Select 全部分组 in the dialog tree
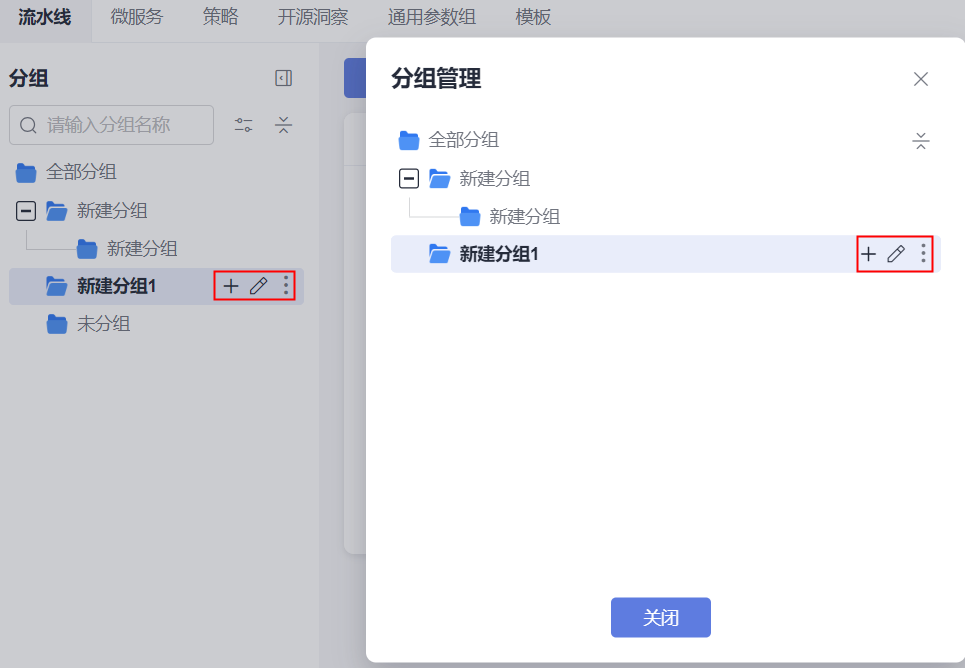Viewport: 965px width, 668px height. (463, 140)
